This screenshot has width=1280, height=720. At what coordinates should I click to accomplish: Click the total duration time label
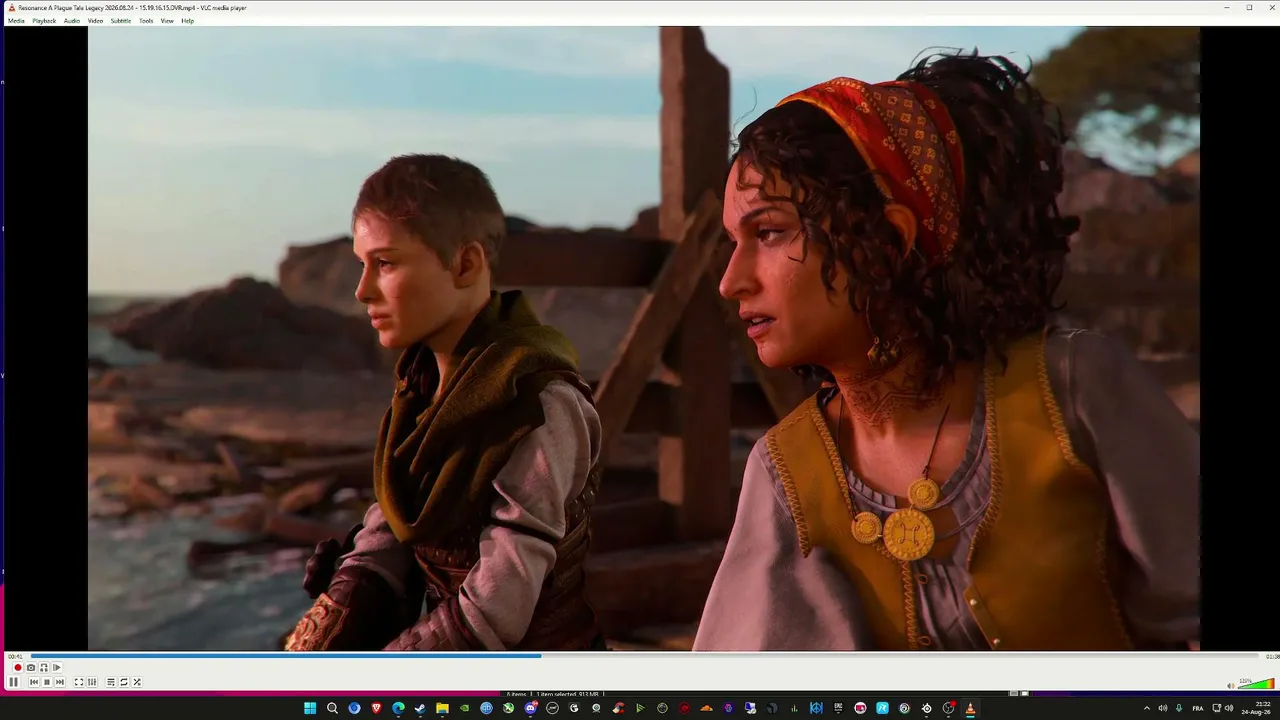(1272, 656)
